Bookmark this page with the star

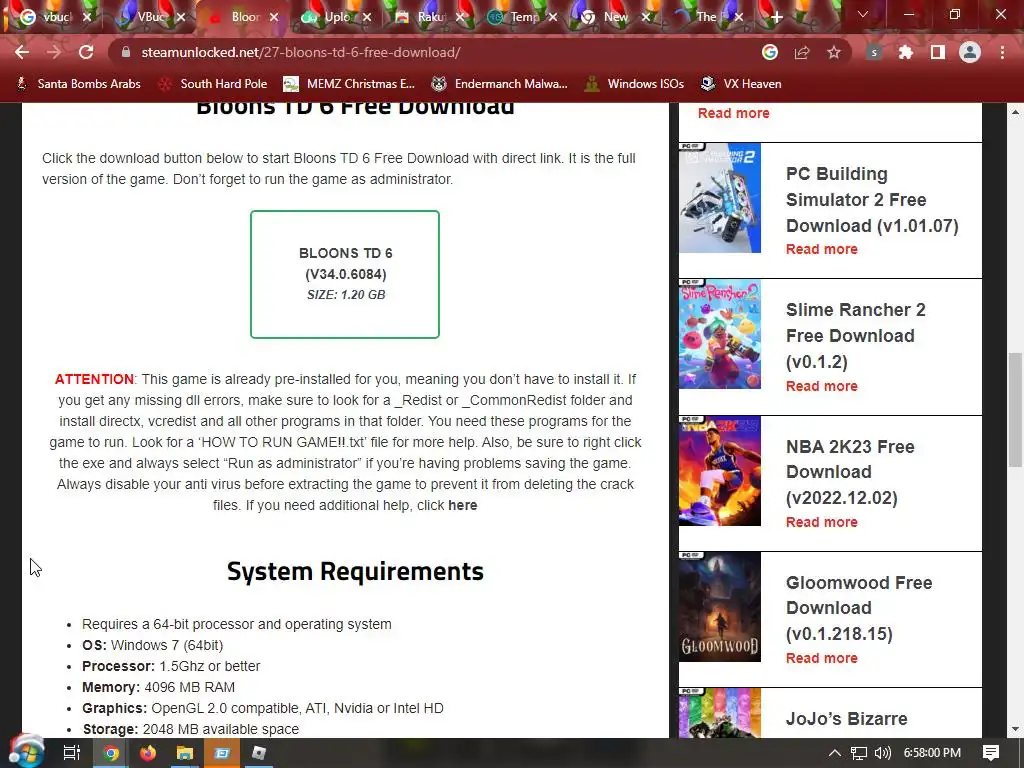pos(834,52)
